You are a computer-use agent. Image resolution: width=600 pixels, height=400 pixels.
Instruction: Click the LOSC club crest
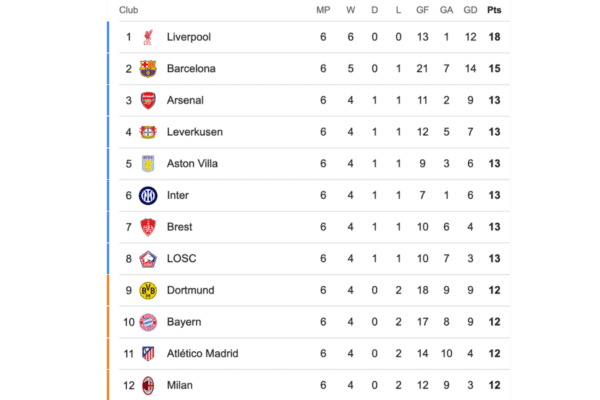coord(148,259)
